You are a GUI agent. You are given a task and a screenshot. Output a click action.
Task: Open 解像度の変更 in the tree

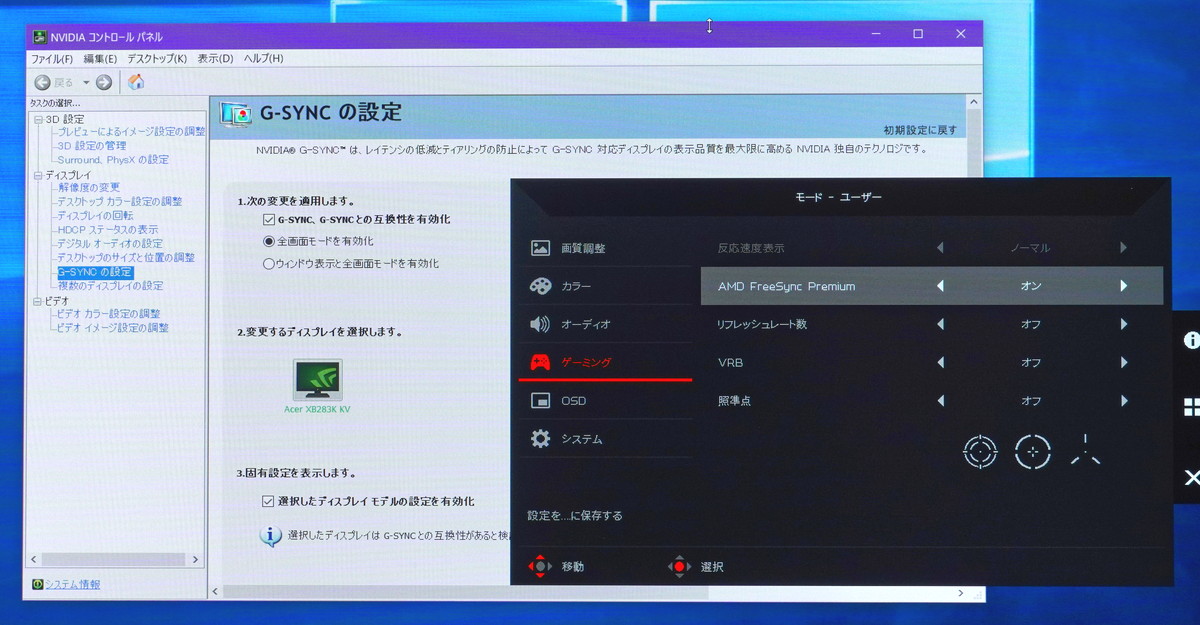[x=89, y=188]
